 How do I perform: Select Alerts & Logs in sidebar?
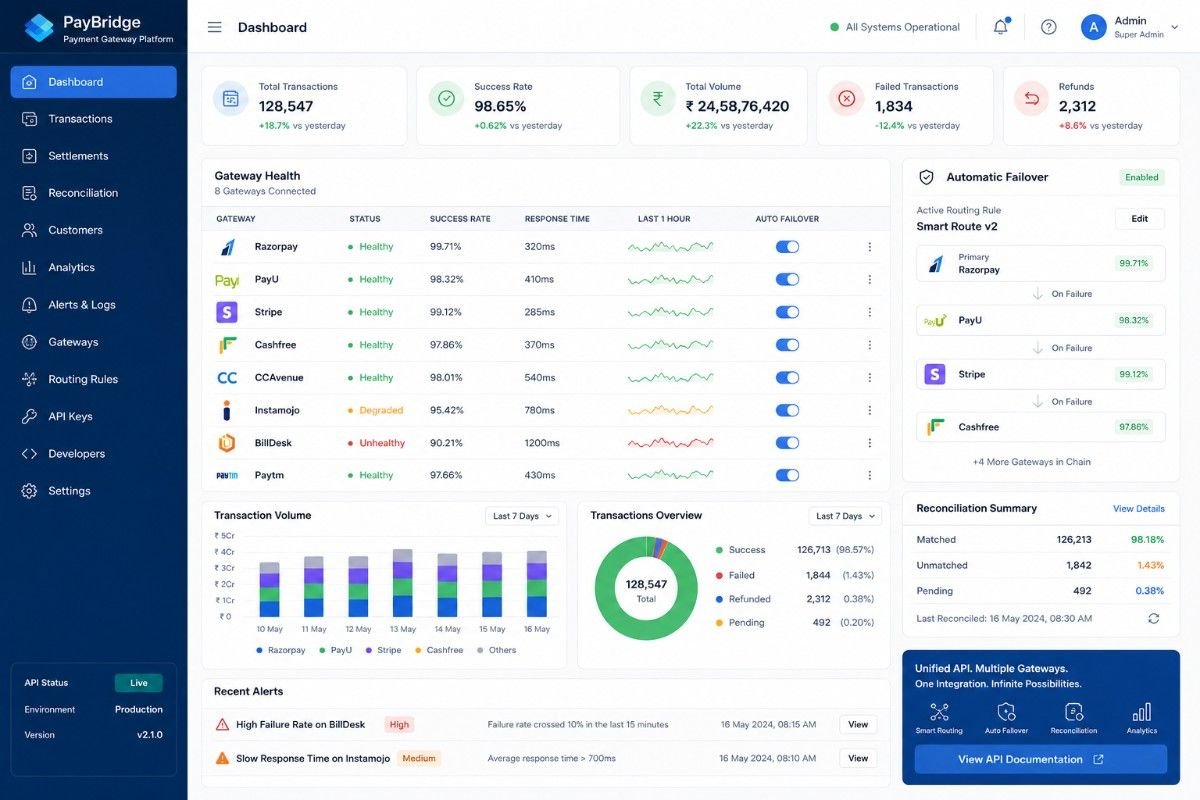[x=93, y=305]
